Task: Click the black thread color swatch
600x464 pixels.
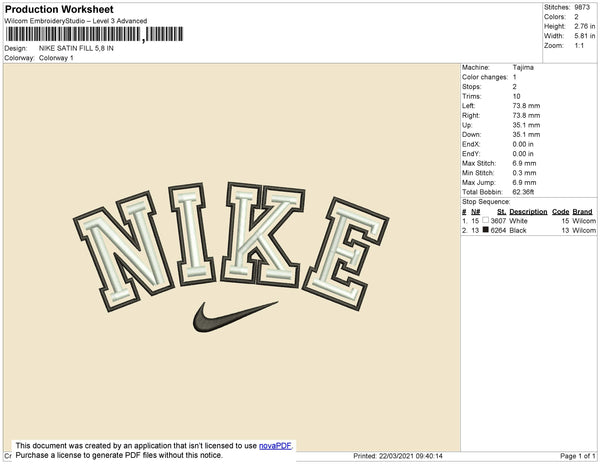Action: tap(486, 230)
